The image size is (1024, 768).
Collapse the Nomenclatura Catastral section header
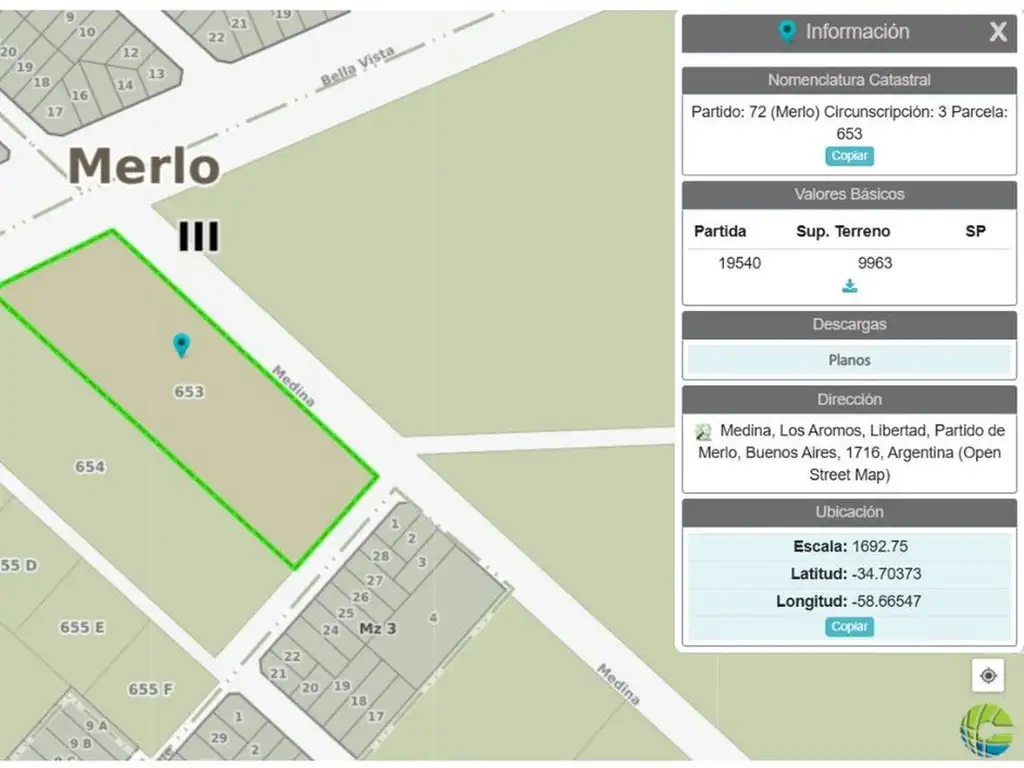point(849,80)
